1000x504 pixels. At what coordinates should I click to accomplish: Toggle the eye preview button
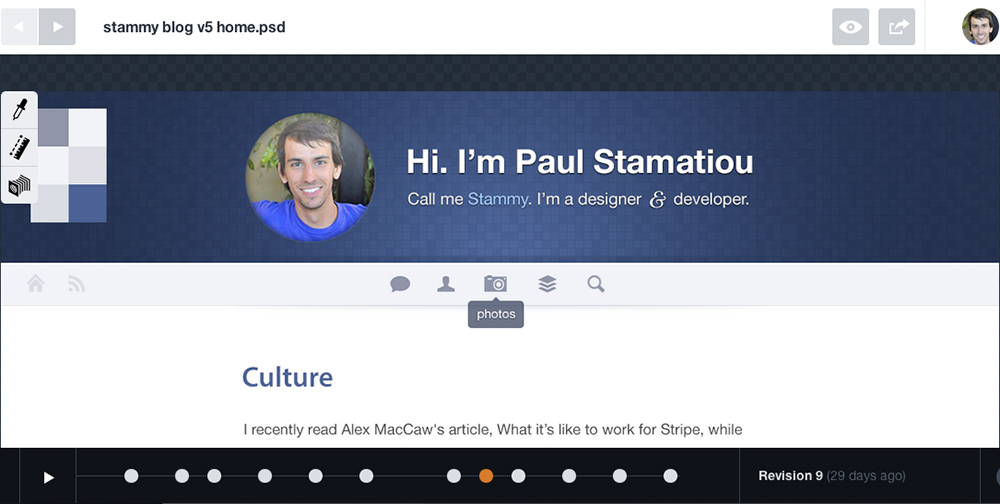coord(850,27)
